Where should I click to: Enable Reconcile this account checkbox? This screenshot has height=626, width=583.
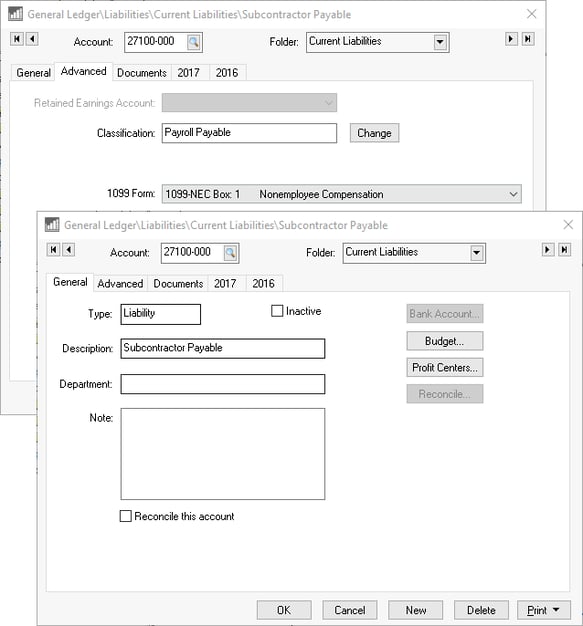click(125, 516)
